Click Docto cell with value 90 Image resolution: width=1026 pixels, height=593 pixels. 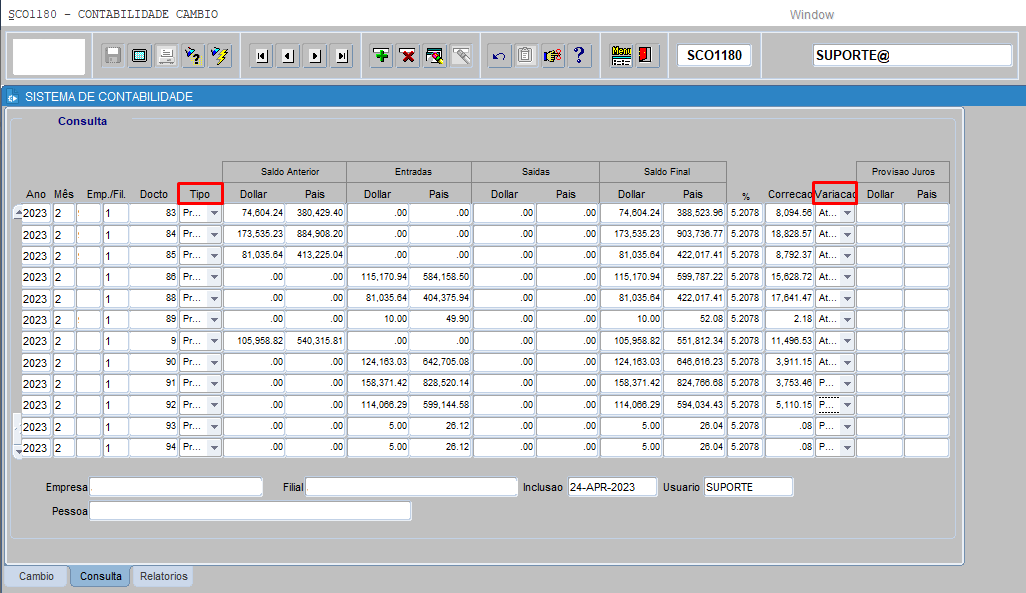point(154,362)
